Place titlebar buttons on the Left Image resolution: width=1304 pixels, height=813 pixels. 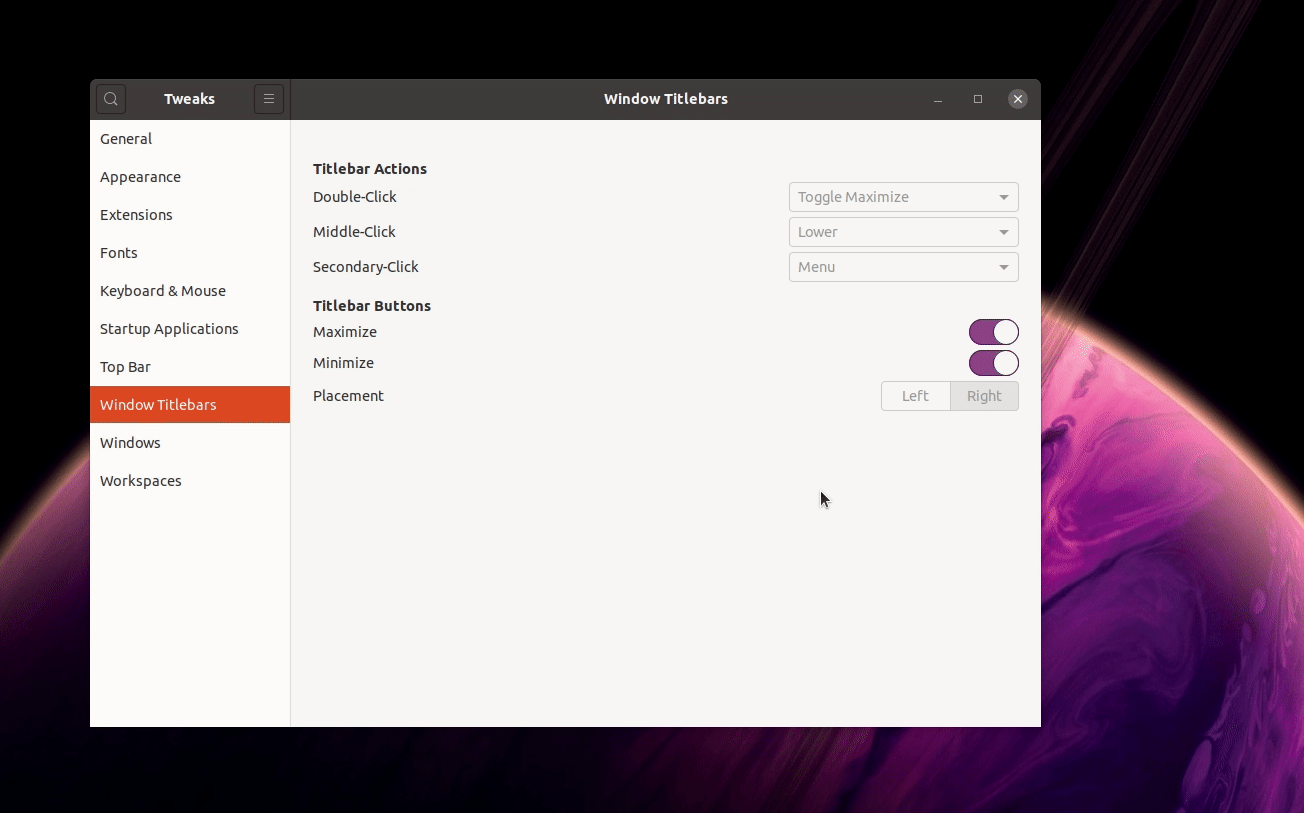coord(915,395)
